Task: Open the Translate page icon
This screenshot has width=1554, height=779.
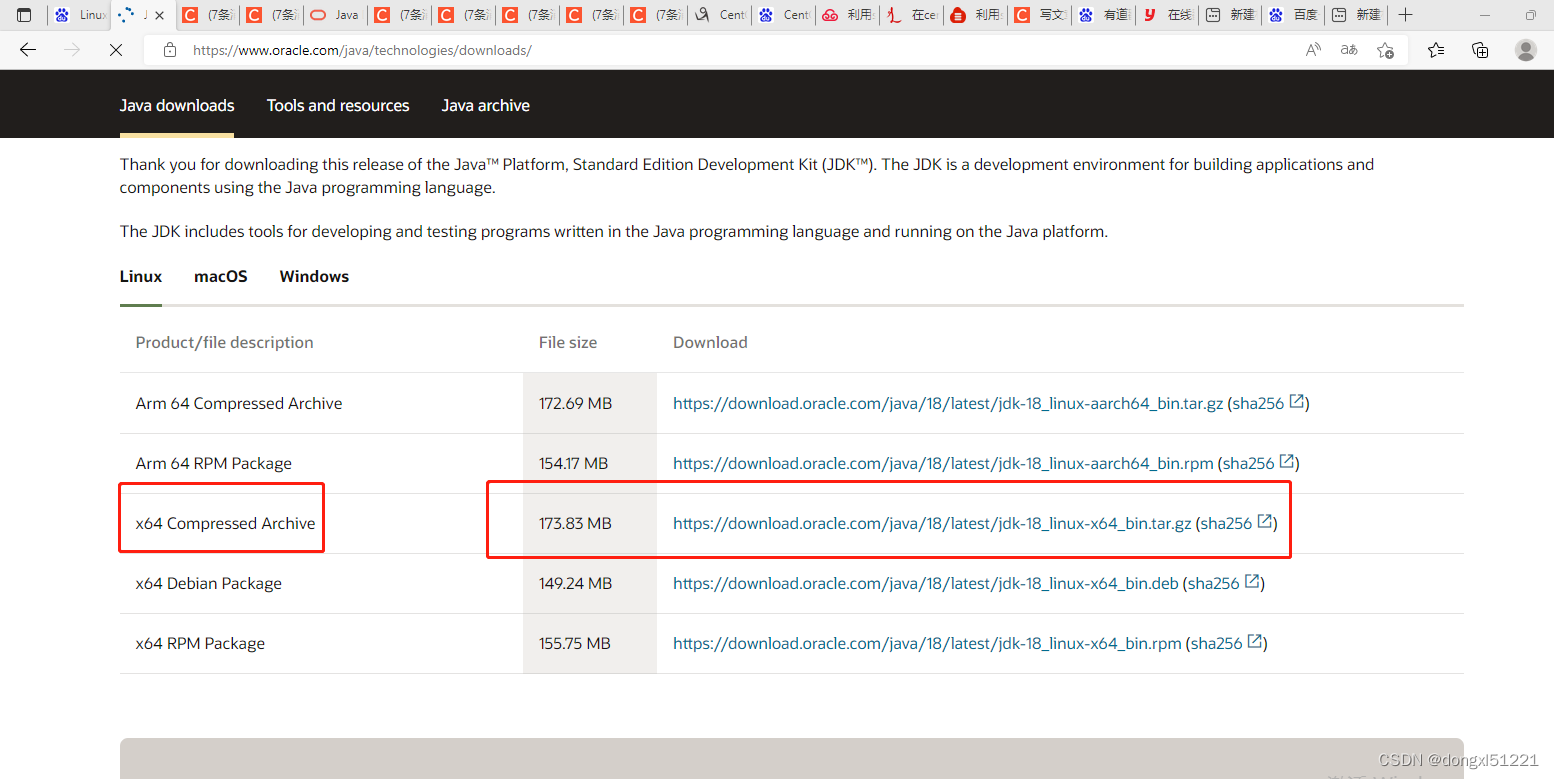Action: [1349, 50]
